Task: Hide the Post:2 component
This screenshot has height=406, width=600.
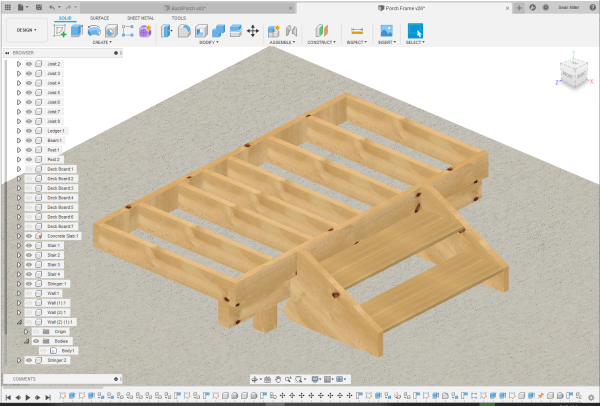Action: click(29, 160)
